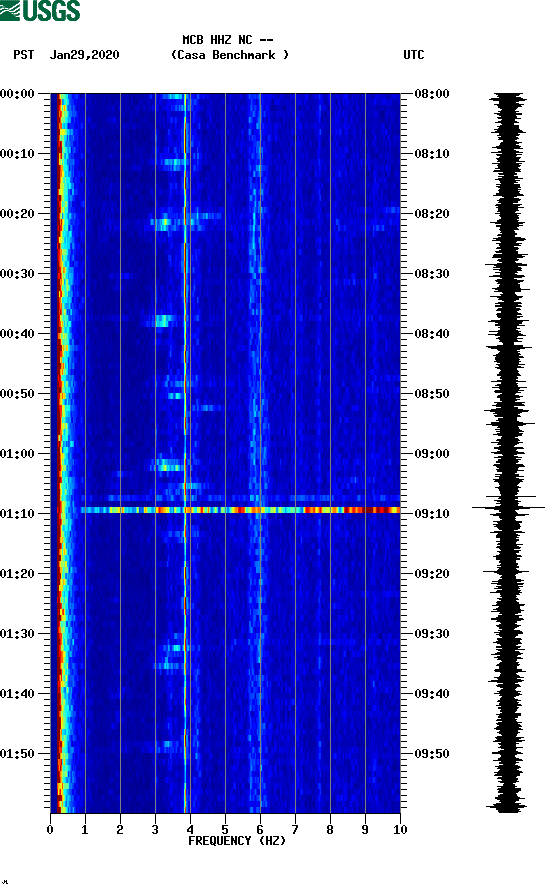Click the 7 Hz frequency tick label
This screenshot has height=893, width=552.
295,830
